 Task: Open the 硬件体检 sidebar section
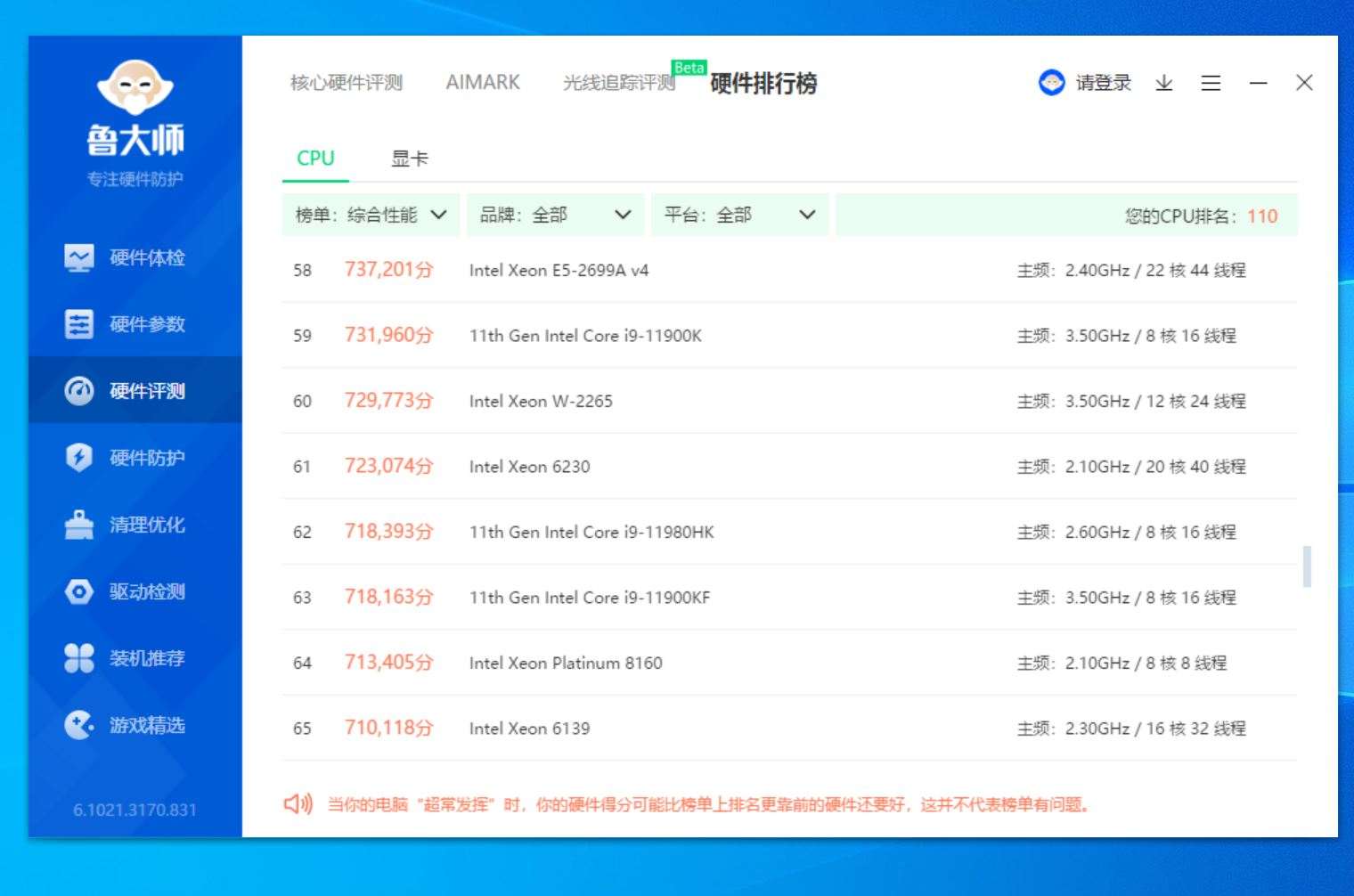(x=134, y=258)
